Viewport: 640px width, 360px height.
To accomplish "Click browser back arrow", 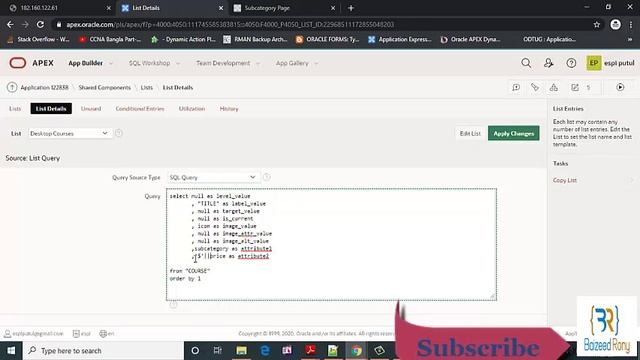I will tap(10, 24).
